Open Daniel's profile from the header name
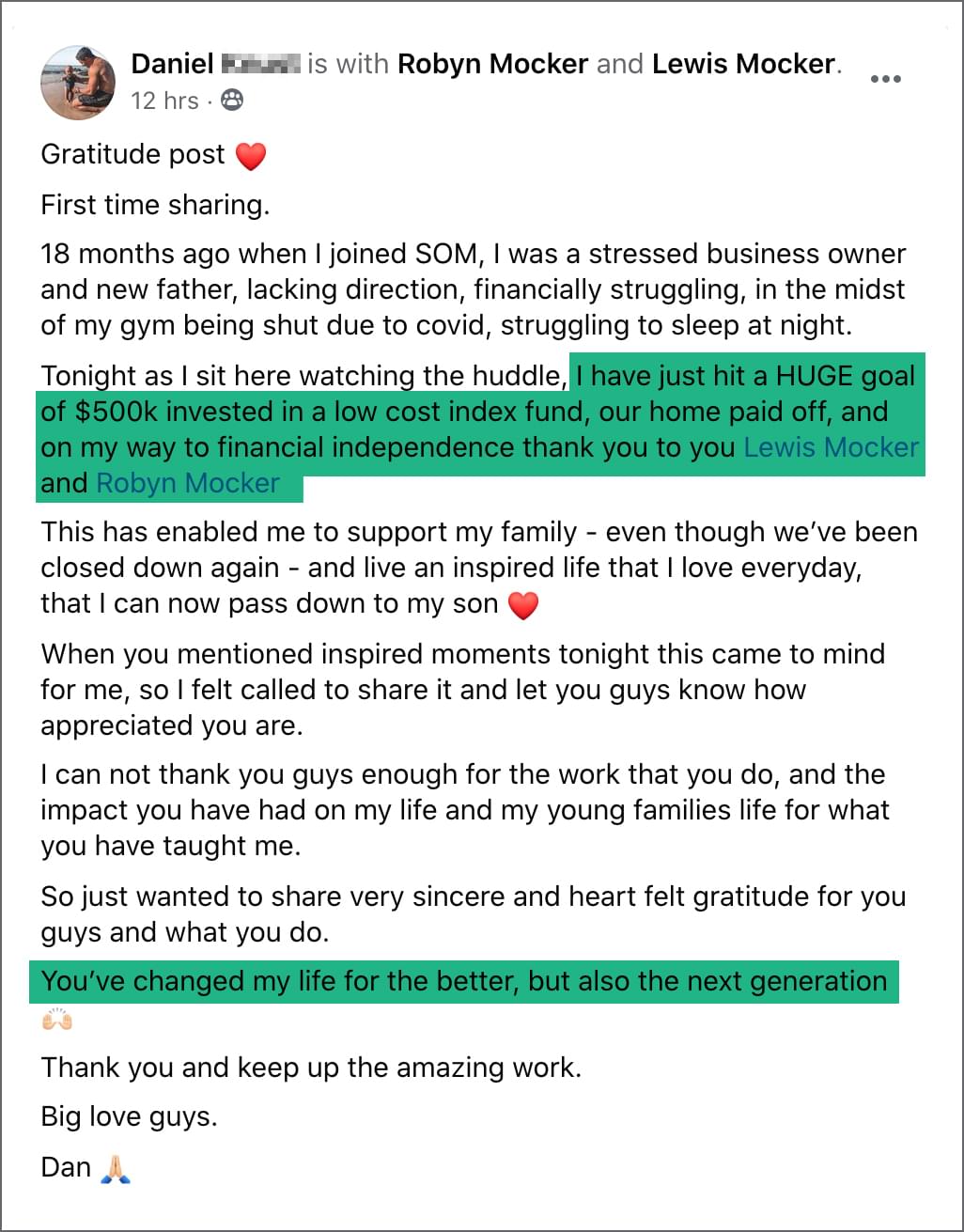 pos(173,64)
